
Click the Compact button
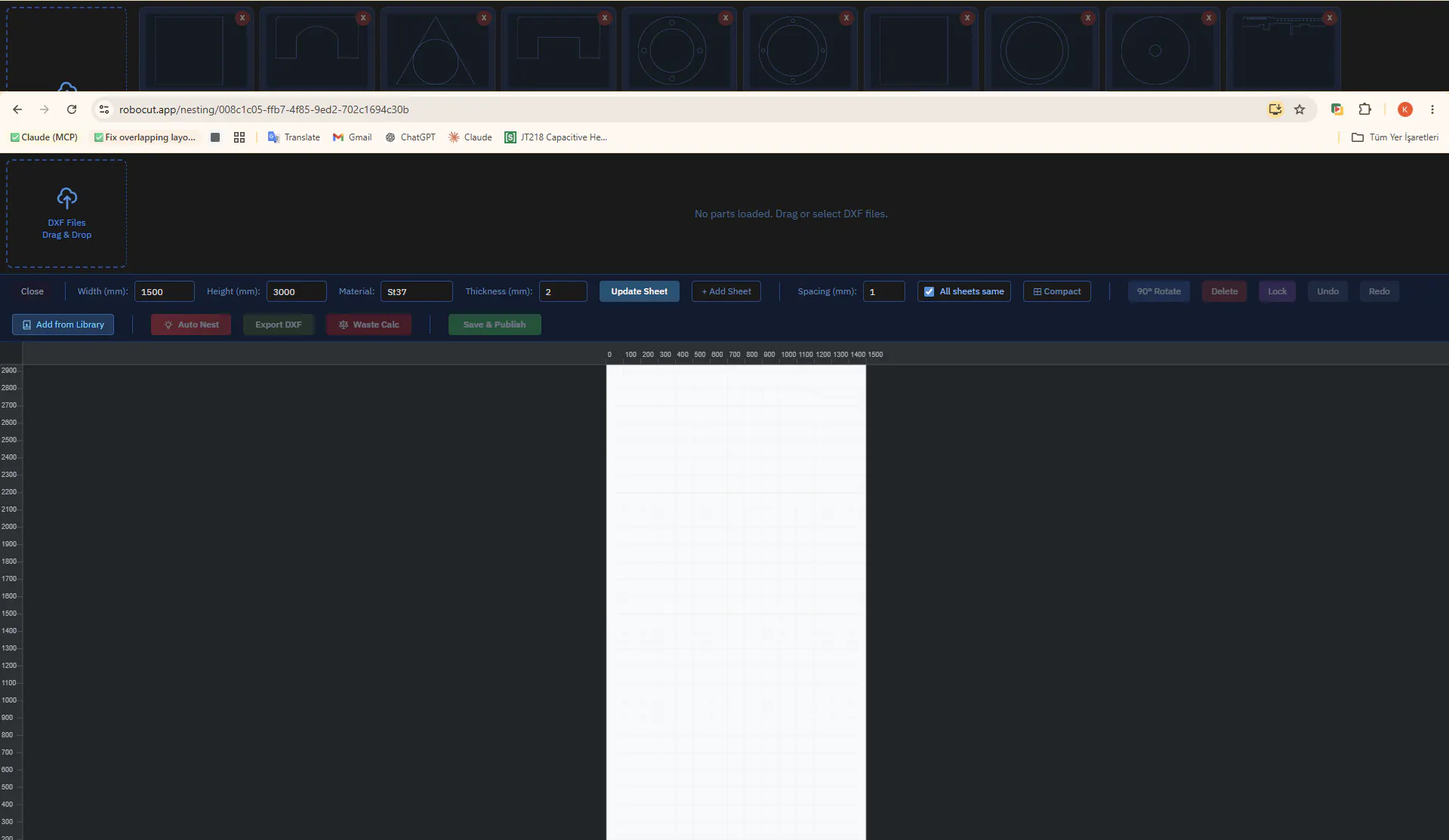(x=1056, y=291)
